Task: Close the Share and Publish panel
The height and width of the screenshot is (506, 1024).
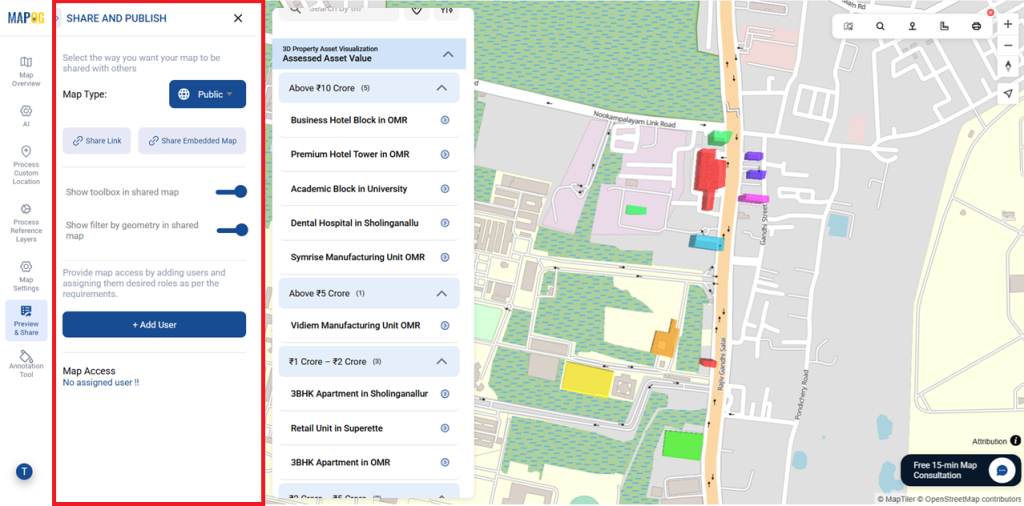Action: point(238,18)
